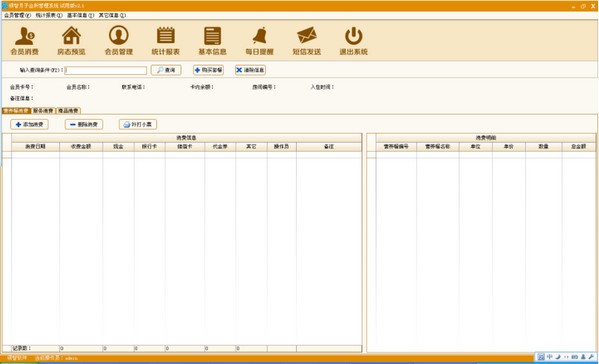Screen dimensions: 599x364
Task: Open 会员管理 member management icon
Action: point(118,41)
